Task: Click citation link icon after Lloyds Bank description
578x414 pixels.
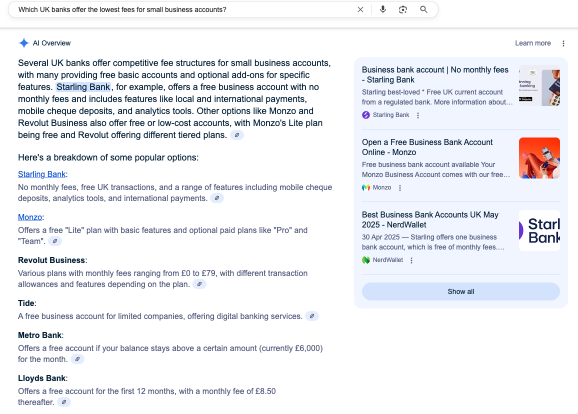Action: pyautogui.click(x=64, y=402)
